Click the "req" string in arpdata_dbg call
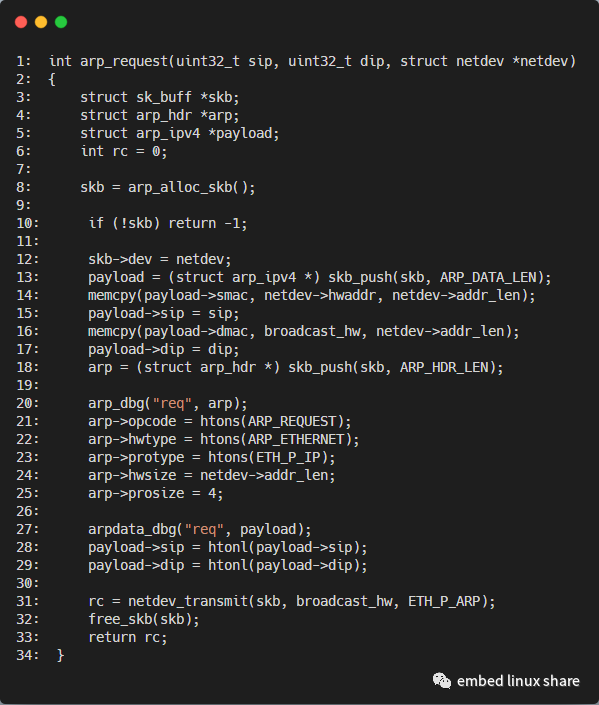599x705 pixels. [205, 529]
